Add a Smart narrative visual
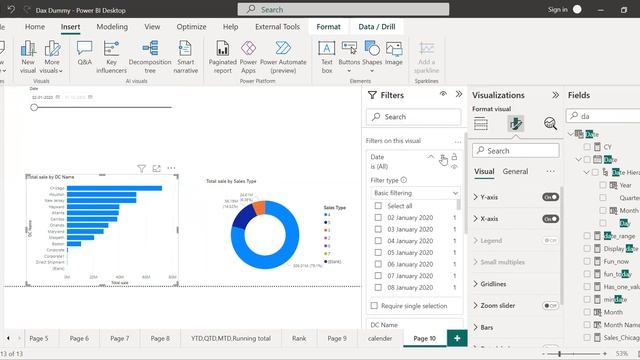Screen dimensions: 640x360 [x=185, y=57]
